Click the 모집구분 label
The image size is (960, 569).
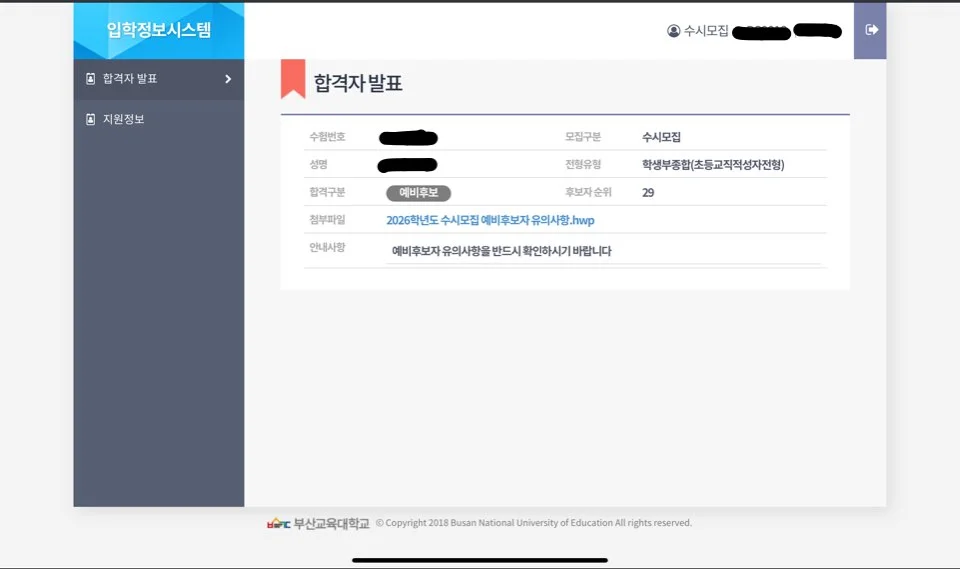tap(583, 137)
